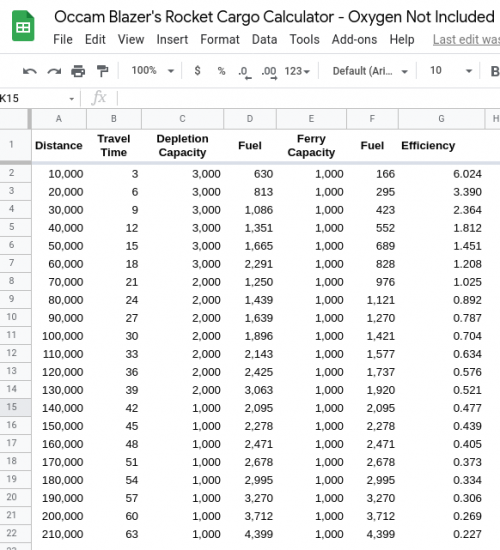This screenshot has height=550, width=500.
Task: Select efficiency cell 0.227
Action: (x=441, y=534)
